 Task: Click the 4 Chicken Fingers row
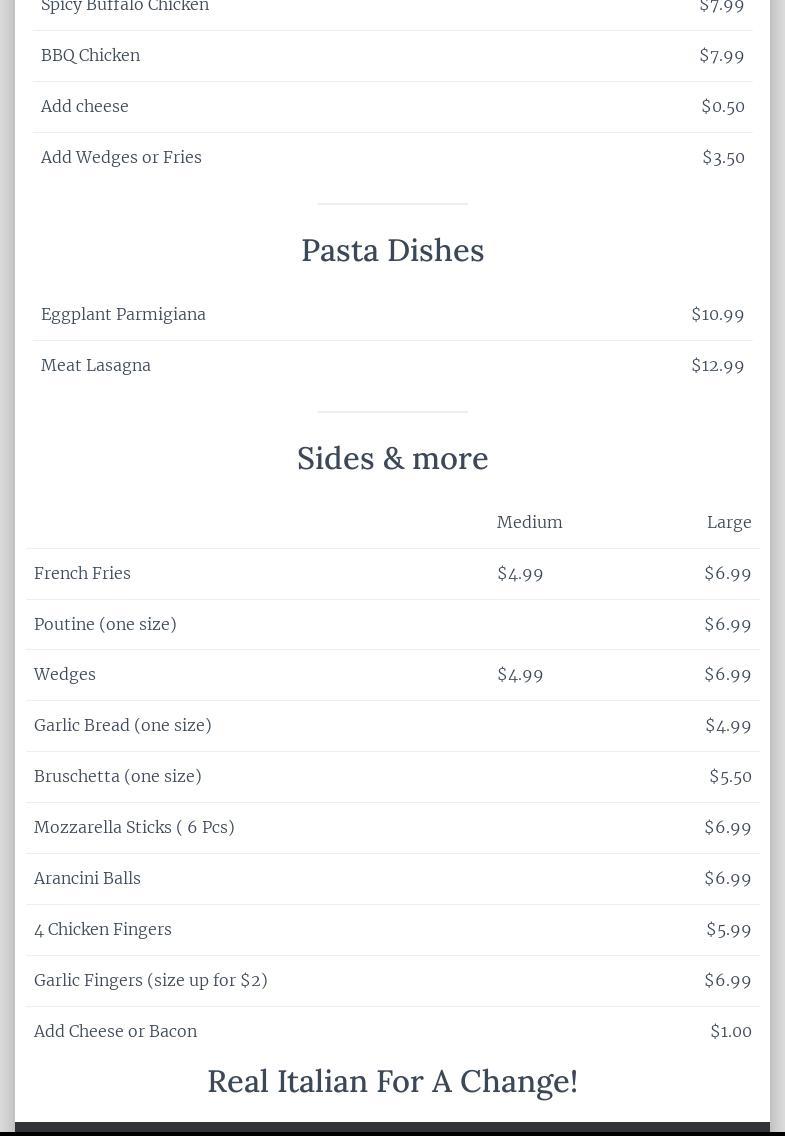click(393, 930)
